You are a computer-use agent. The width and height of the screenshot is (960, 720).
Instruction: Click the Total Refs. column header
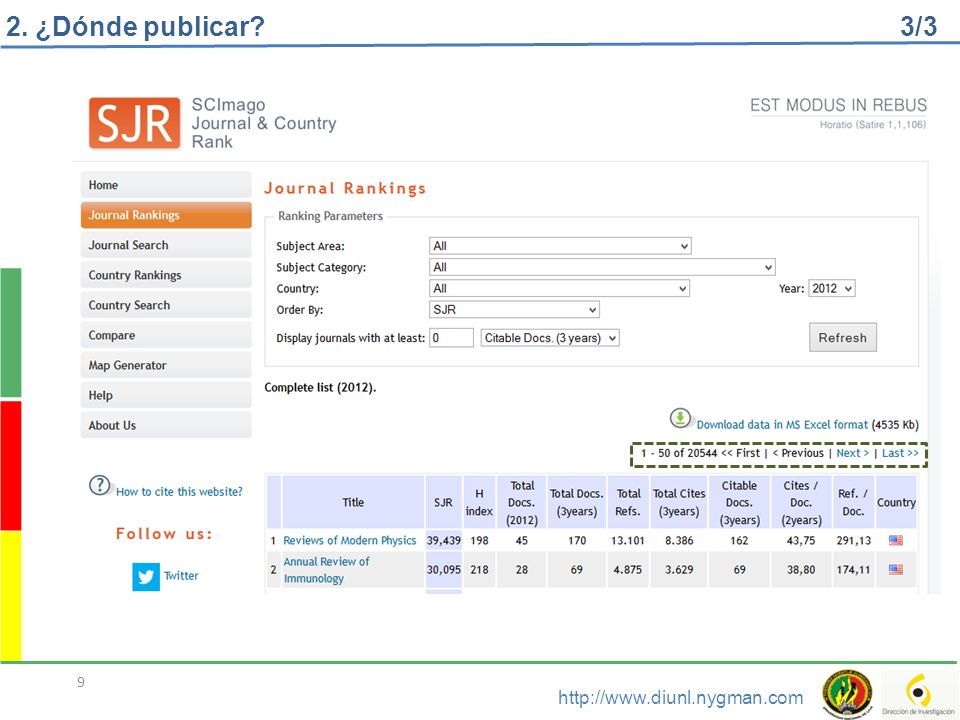click(628, 502)
